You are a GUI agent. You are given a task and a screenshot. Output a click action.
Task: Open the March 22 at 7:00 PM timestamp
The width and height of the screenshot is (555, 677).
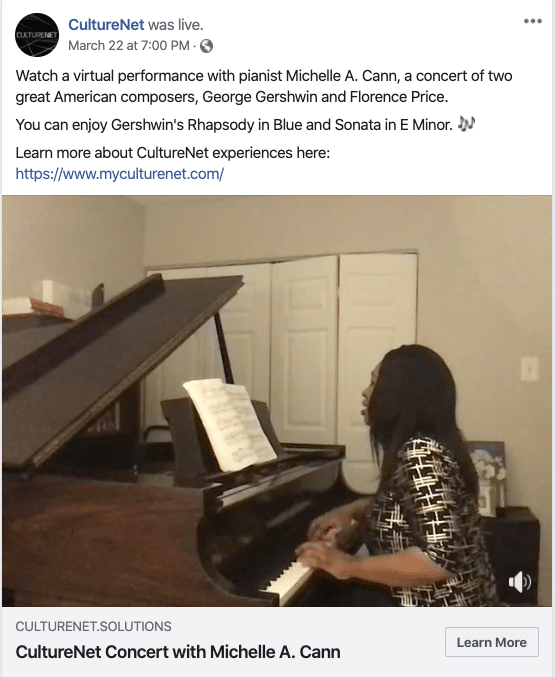click(129, 45)
